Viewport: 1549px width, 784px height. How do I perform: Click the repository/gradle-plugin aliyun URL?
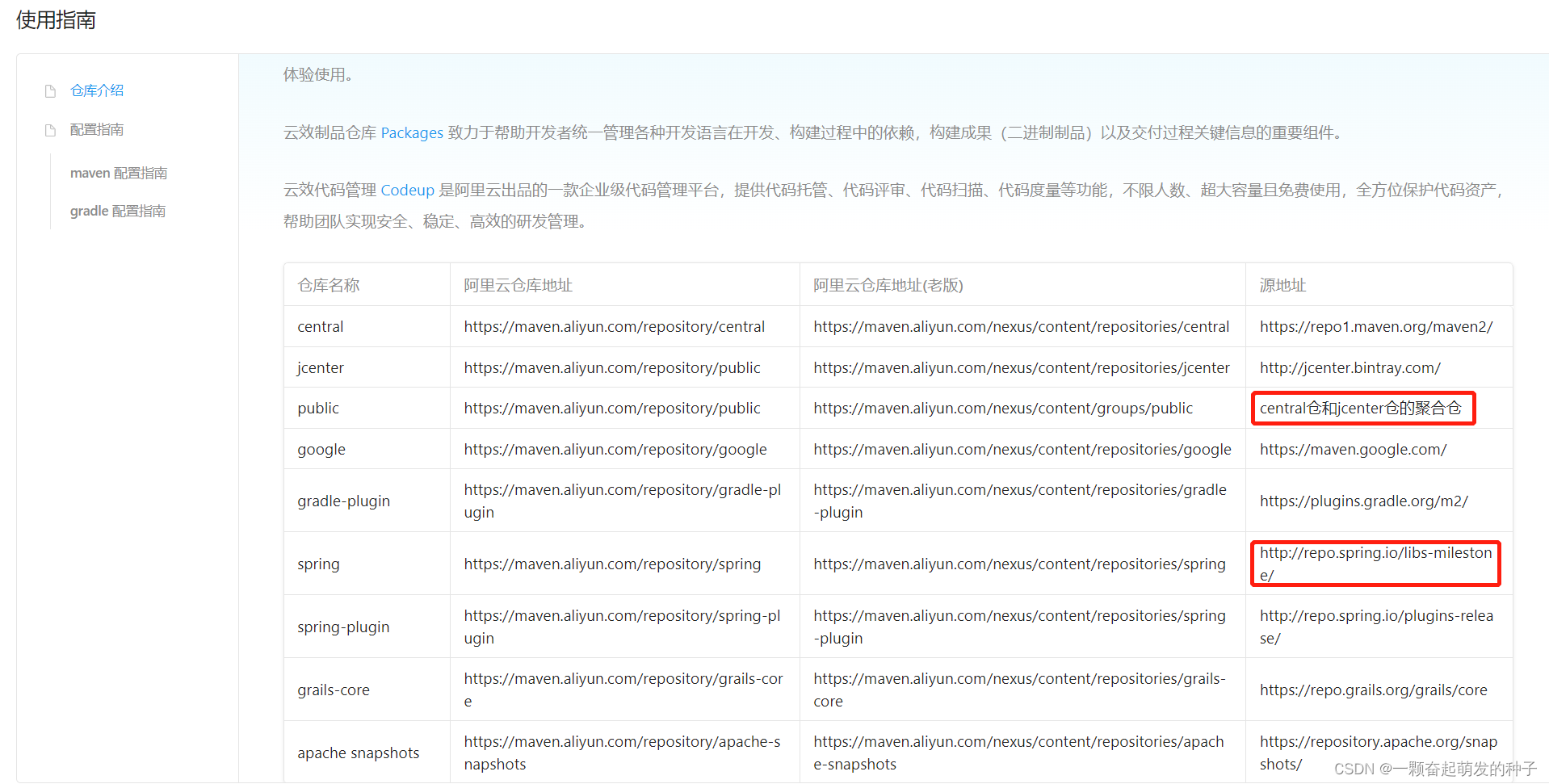(623, 501)
